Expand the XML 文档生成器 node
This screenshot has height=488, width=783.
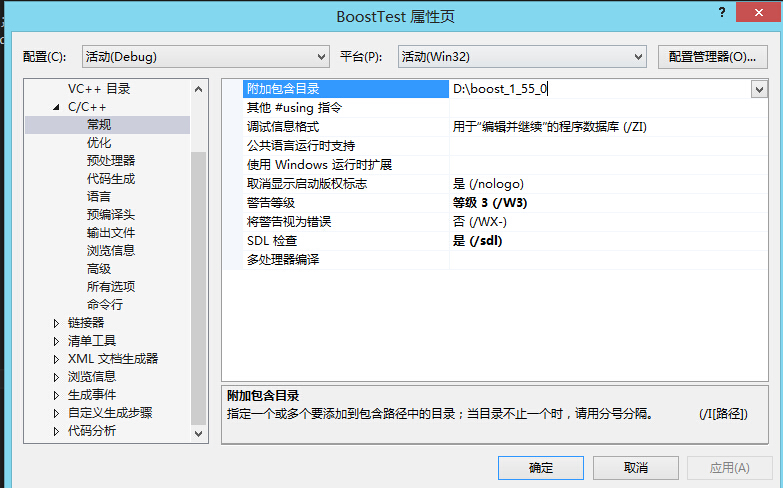tap(56, 359)
